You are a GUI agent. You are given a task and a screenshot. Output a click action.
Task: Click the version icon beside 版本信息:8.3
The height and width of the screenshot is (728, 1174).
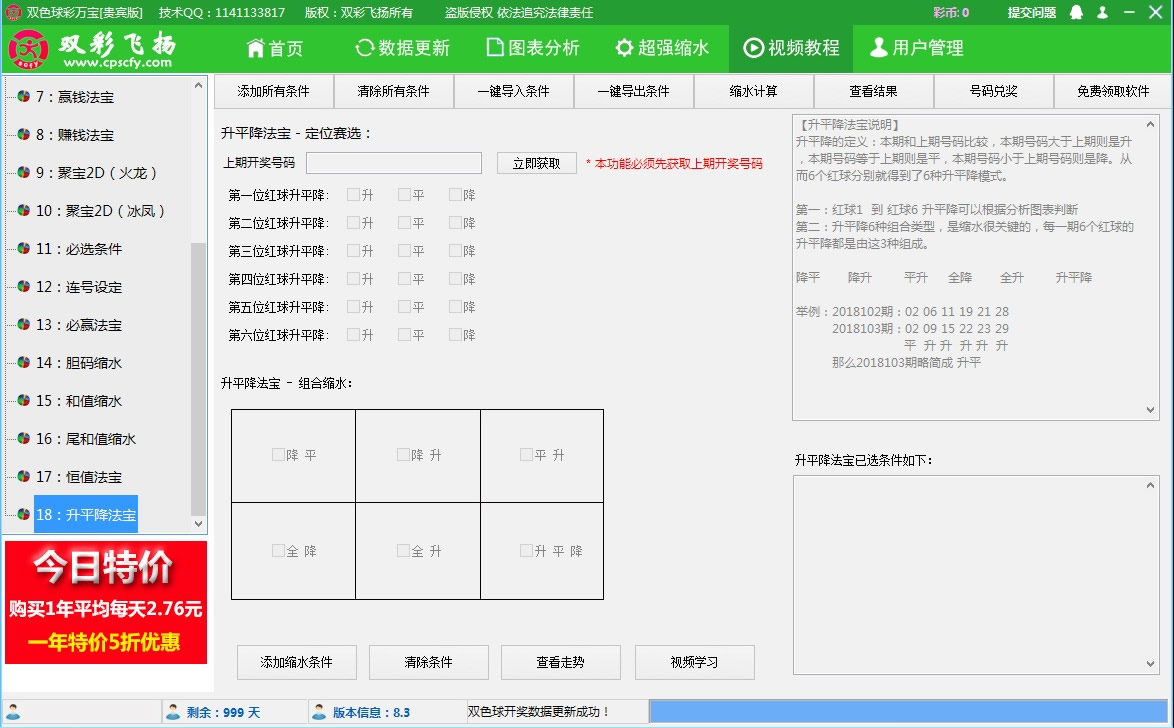[318, 711]
